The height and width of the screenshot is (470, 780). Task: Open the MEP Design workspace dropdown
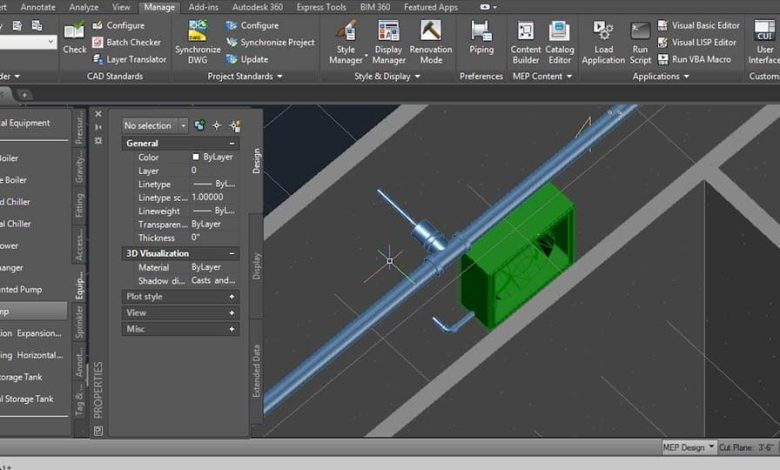click(x=688, y=448)
